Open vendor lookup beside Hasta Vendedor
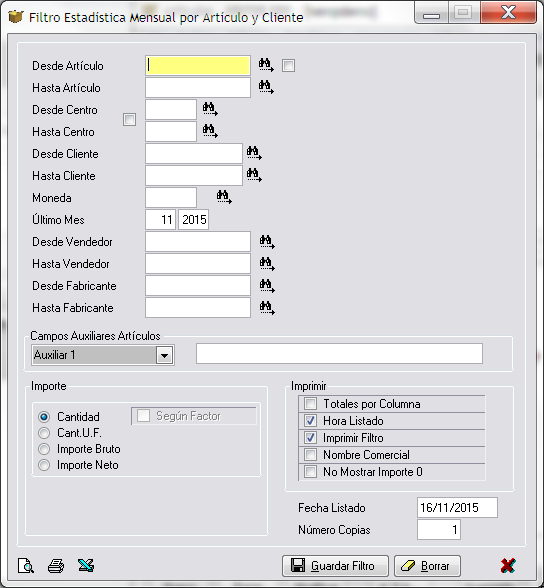The image size is (544, 588). coord(267,264)
